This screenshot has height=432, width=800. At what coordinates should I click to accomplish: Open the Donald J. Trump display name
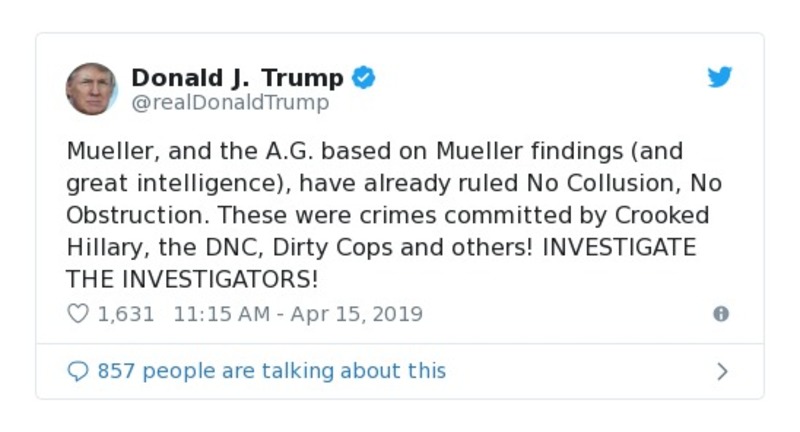pos(237,78)
